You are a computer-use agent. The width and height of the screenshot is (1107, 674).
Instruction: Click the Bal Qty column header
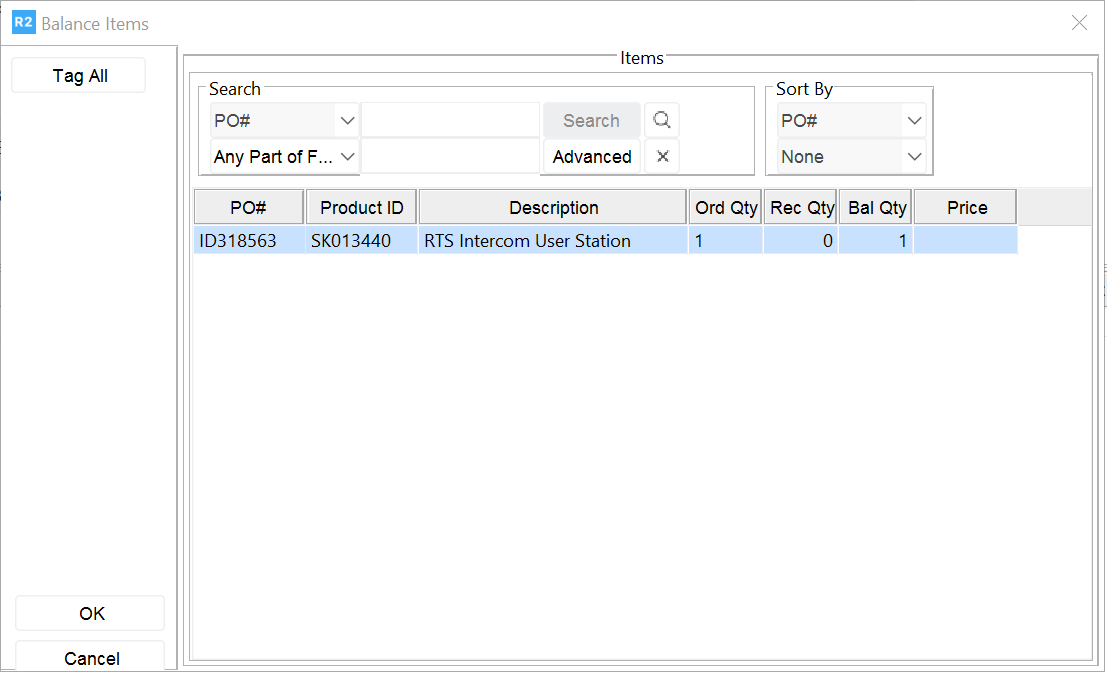876,208
